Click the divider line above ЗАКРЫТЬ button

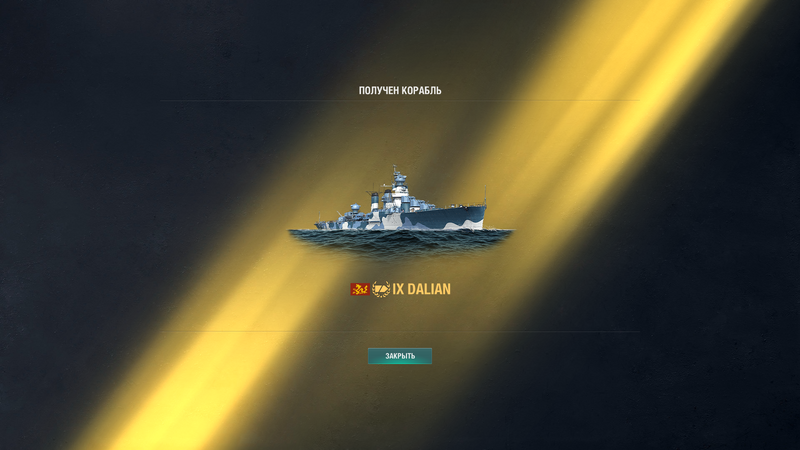tap(400, 332)
